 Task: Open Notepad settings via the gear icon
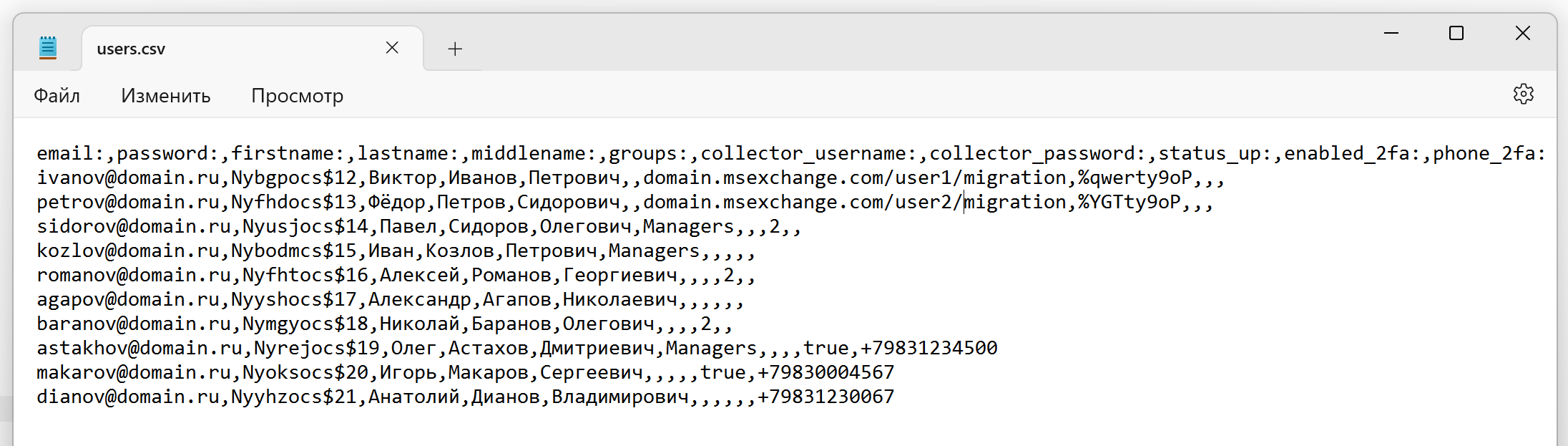1523,94
